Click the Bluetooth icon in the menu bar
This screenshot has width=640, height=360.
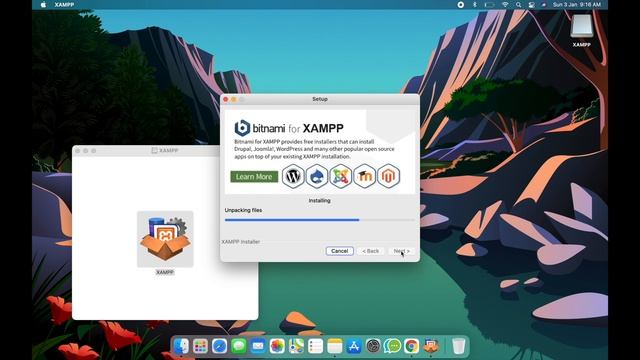(475, 4)
